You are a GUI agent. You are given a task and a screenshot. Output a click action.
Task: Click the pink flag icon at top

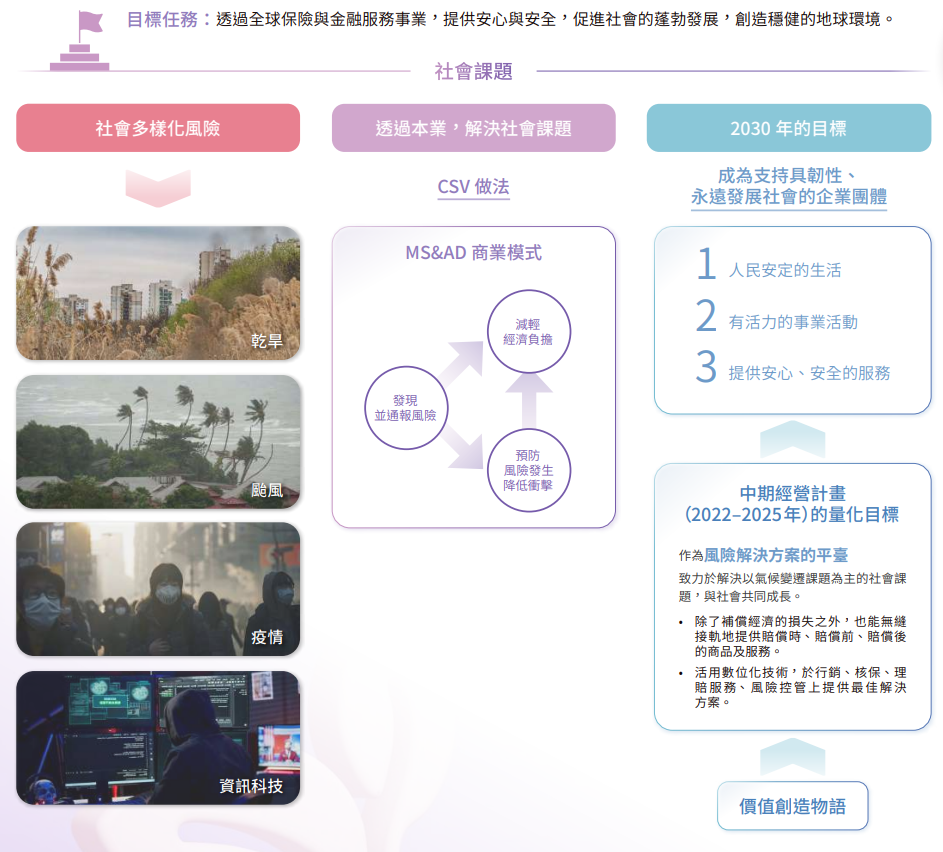pos(90,22)
